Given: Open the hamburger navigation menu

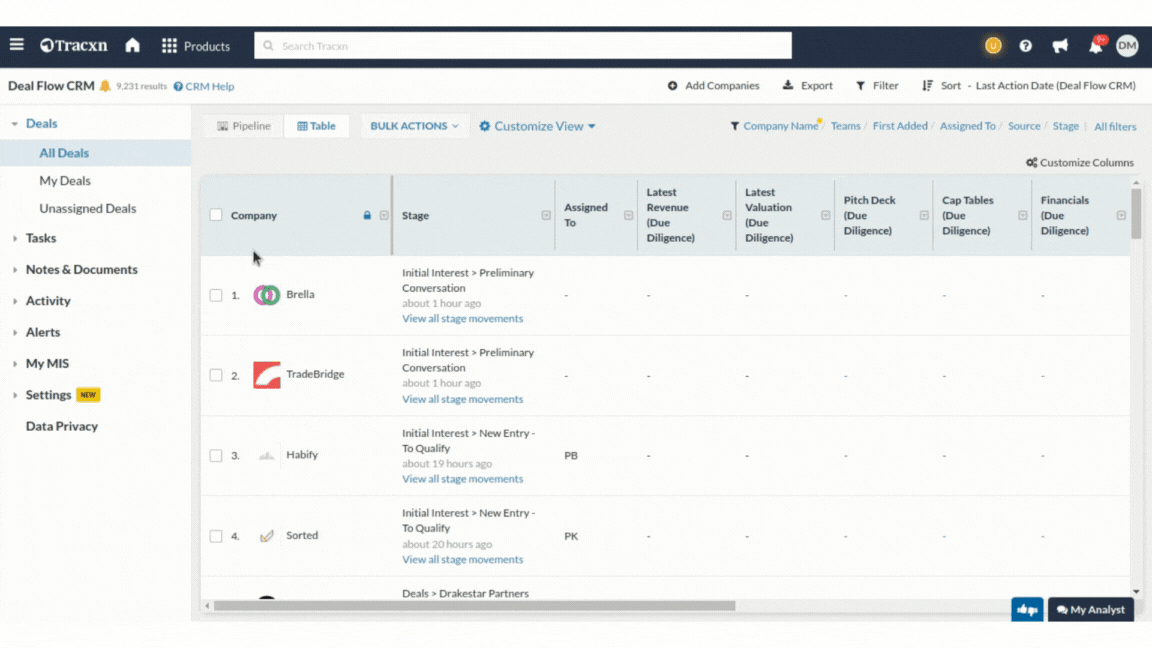Looking at the screenshot, I should [17, 45].
